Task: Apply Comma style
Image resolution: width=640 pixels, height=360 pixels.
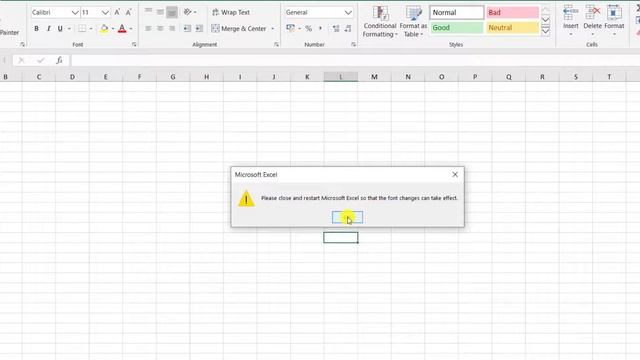Action: click(x=320, y=29)
